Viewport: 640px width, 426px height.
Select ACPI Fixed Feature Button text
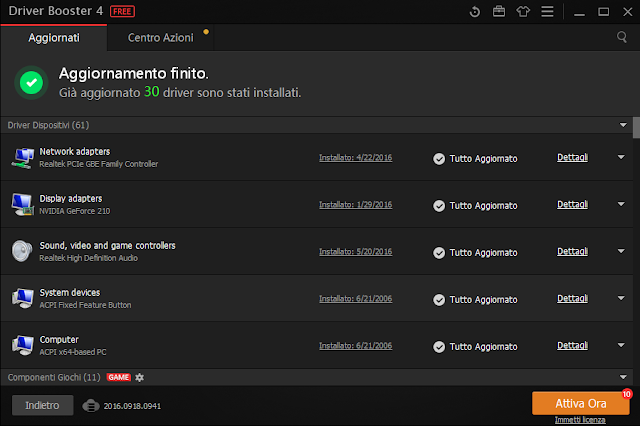click(x=85, y=305)
